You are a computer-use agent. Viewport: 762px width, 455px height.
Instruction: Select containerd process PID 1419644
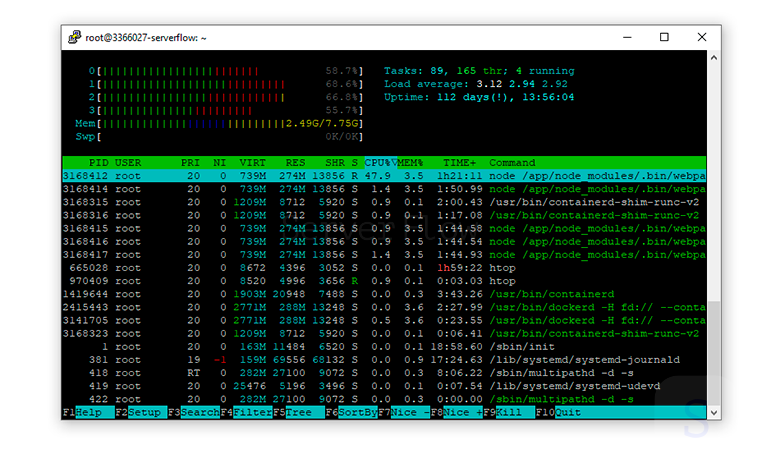(x=384, y=294)
